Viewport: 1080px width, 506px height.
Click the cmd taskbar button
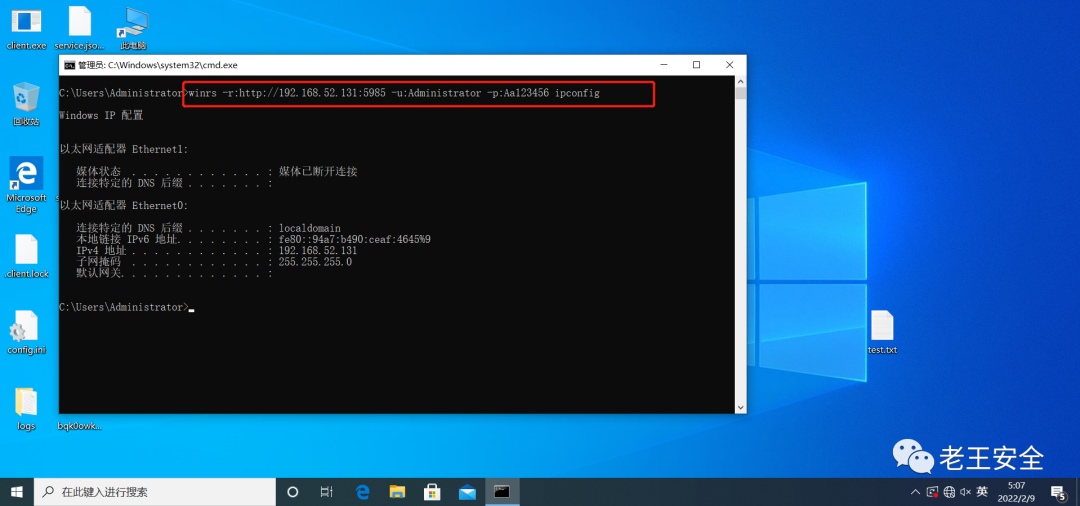(x=502, y=492)
